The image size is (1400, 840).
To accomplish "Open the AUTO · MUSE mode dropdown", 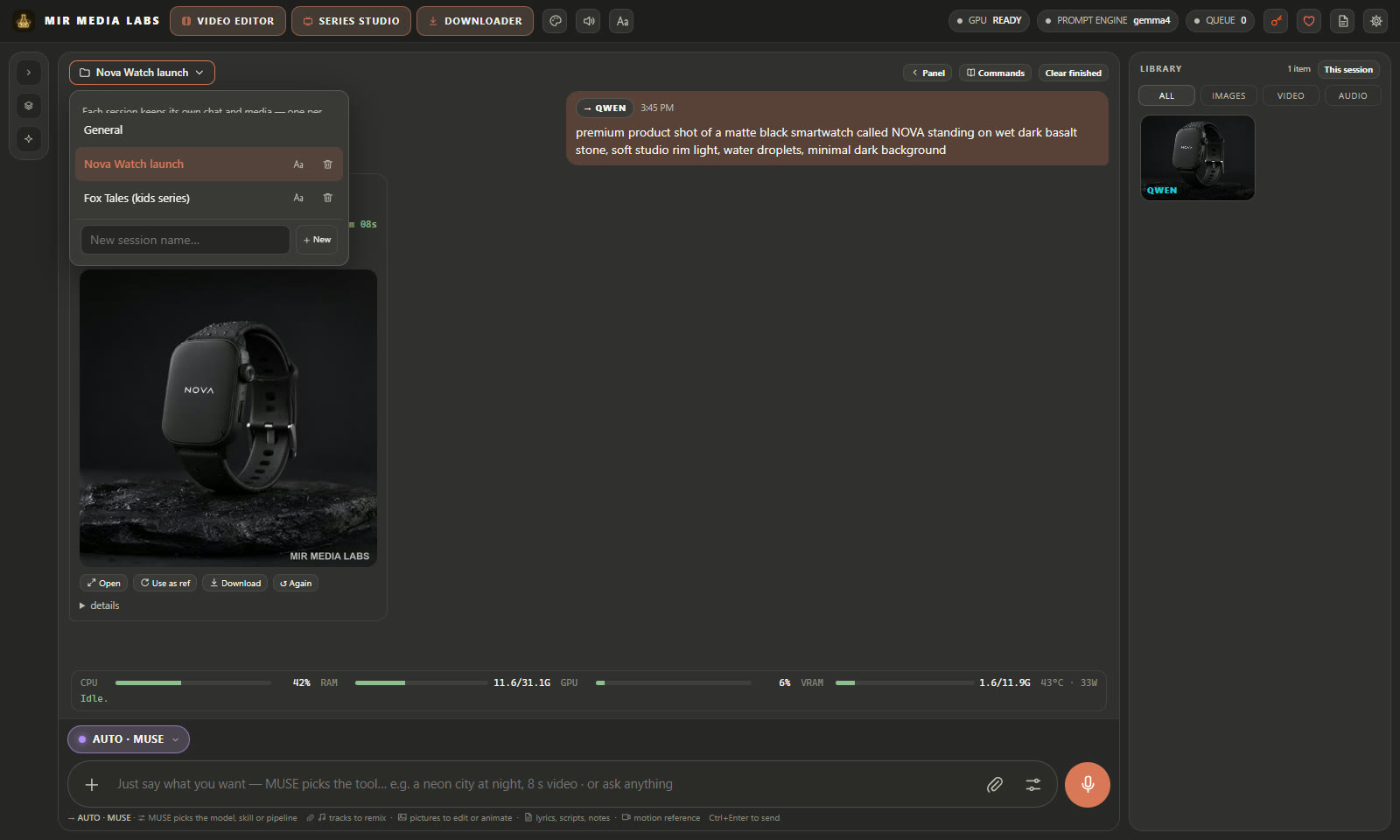I will 129,739.
